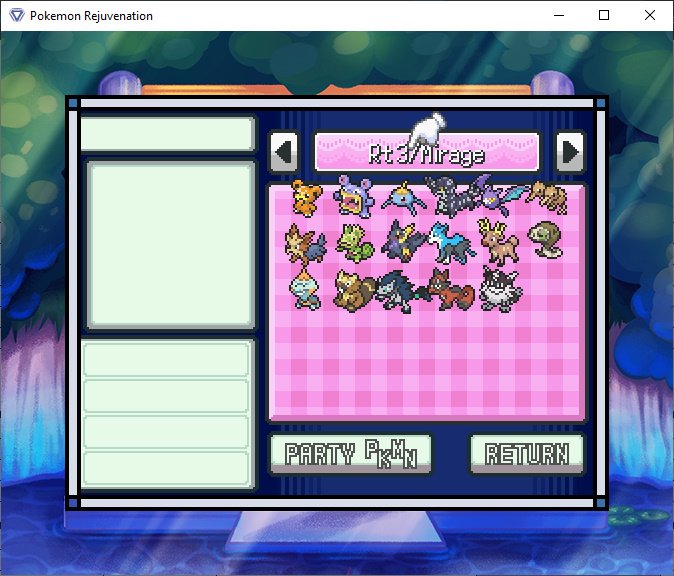Screen dimensions: 674x576
Task: Choose the dark Luxio sprite in the second row
Action: (x=404, y=242)
